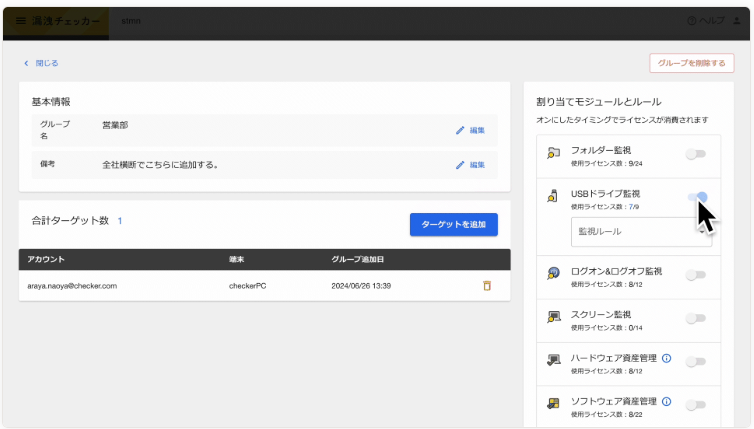Screen dimensions: 754x429
Task: Turn on スクリーン監視 switch
Action: point(696,318)
